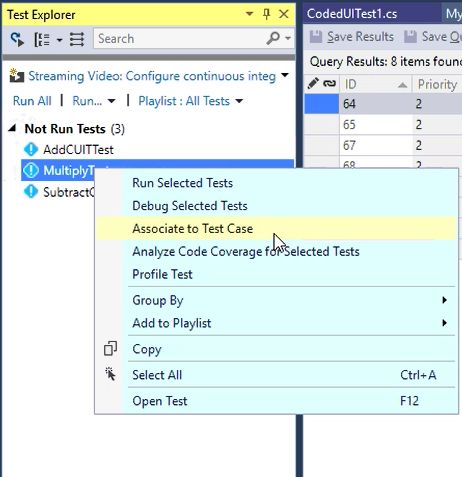The image size is (462, 477).
Task: Choose Associate to Test Case
Action: [x=275, y=229]
